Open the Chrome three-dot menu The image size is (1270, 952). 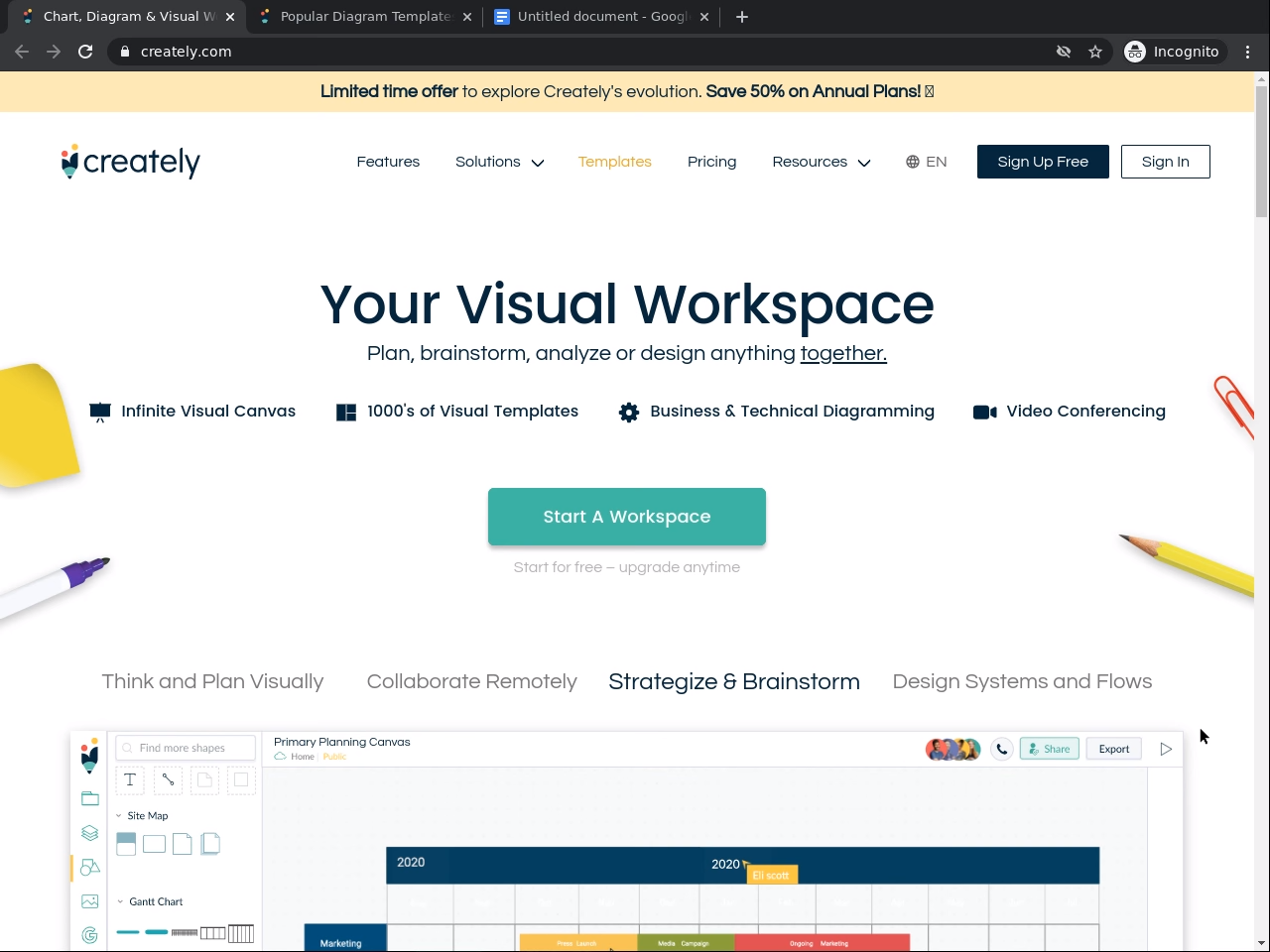tap(1248, 52)
